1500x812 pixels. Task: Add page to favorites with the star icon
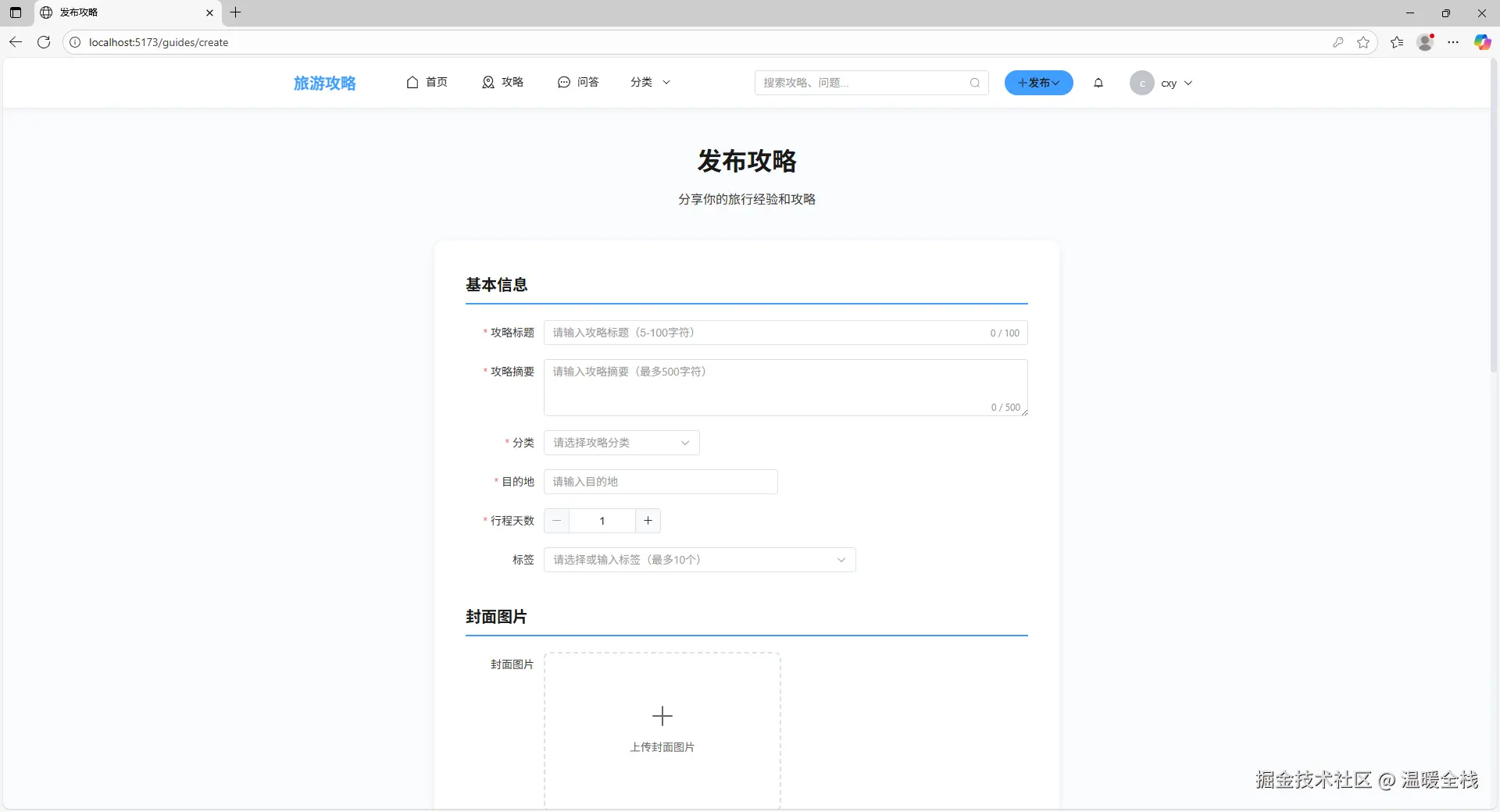[1363, 42]
